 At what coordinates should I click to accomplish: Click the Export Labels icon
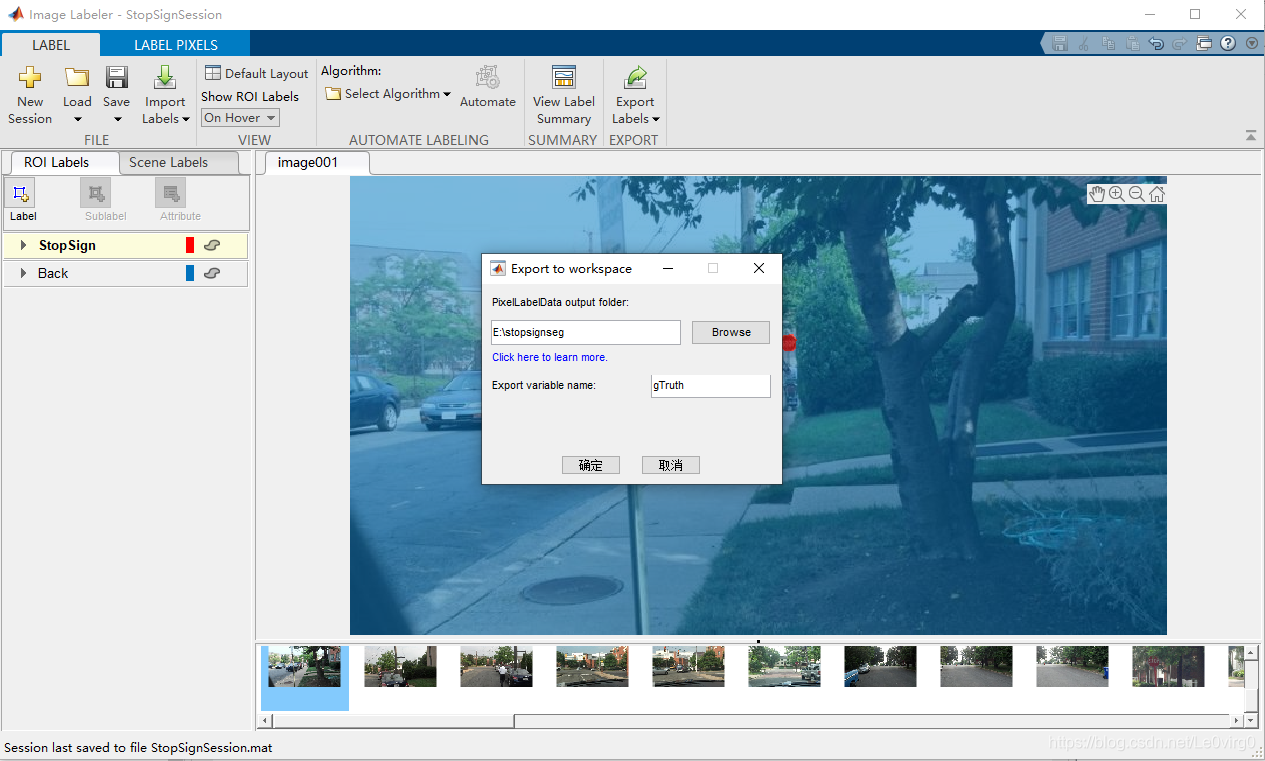point(635,78)
